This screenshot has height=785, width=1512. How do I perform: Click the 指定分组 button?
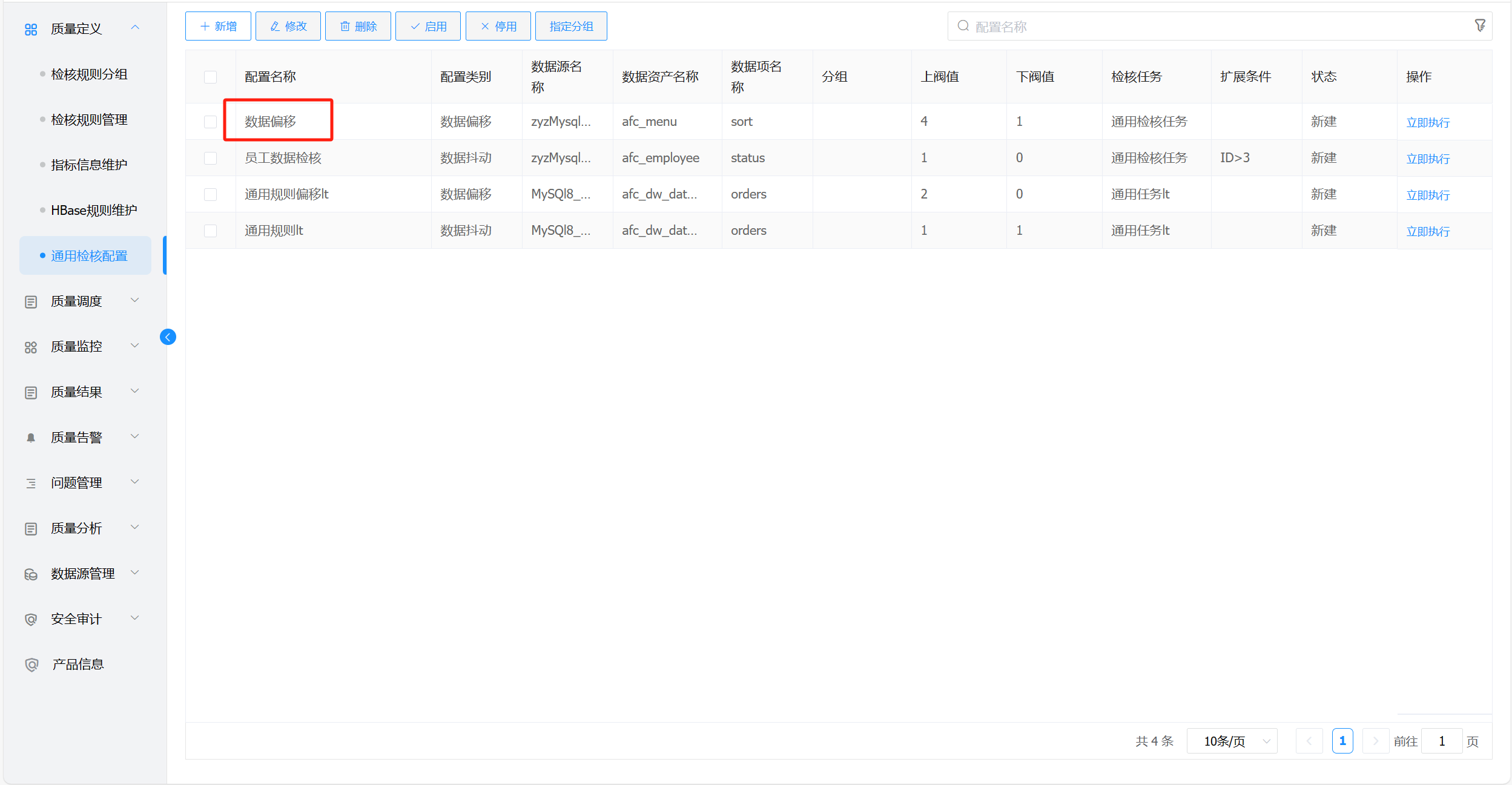click(570, 26)
